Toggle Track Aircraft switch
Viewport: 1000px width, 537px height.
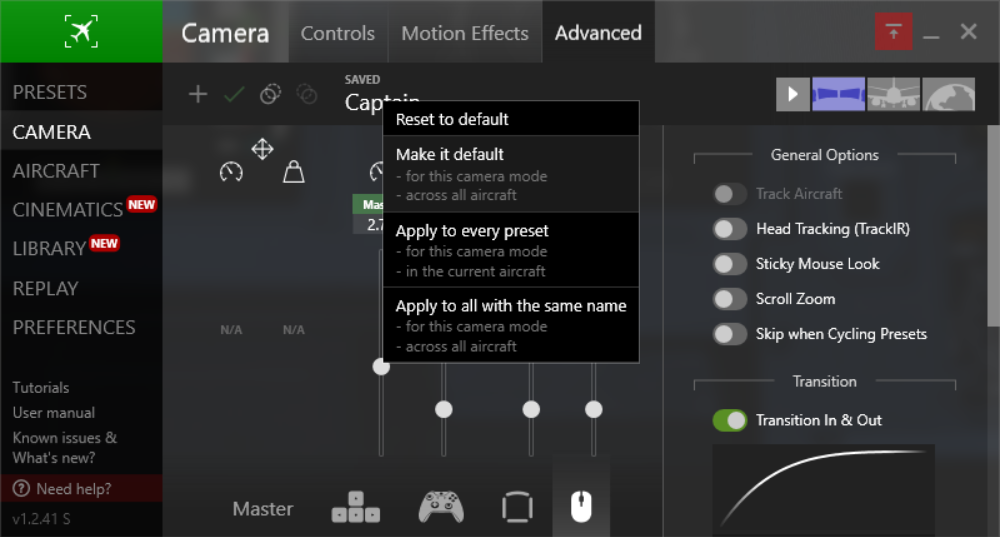(730, 194)
